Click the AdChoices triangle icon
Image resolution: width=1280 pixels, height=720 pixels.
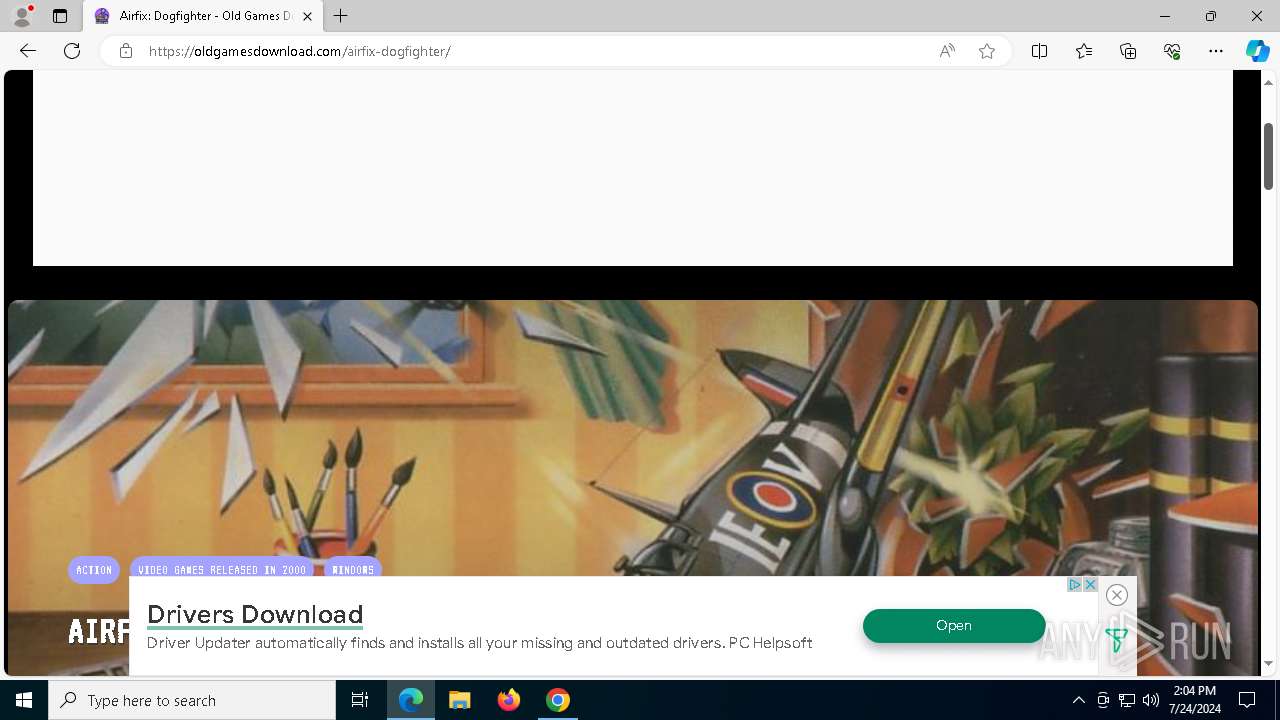point(1074,584)
